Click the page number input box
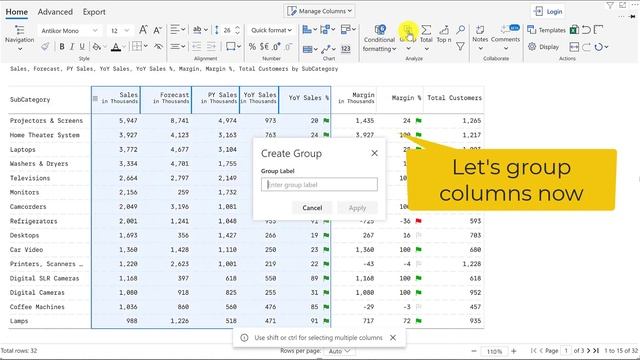640x360 pixels. tap(566, 351)
